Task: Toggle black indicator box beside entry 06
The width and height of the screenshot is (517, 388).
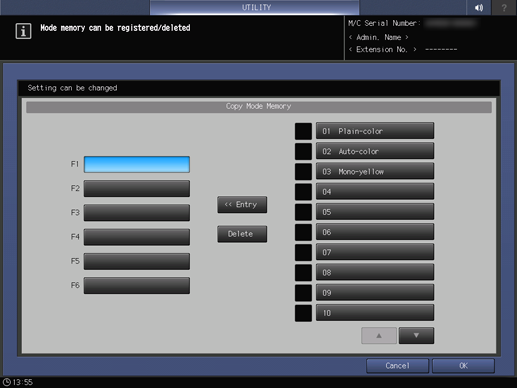Action: (x=303, y=232)
